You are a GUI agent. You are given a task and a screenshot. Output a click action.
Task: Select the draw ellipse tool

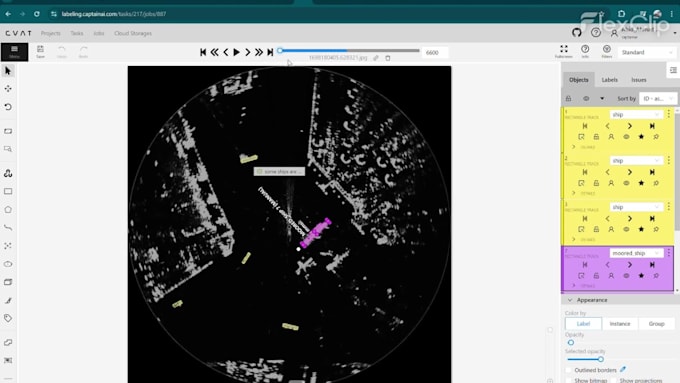(x=8, y=264)
